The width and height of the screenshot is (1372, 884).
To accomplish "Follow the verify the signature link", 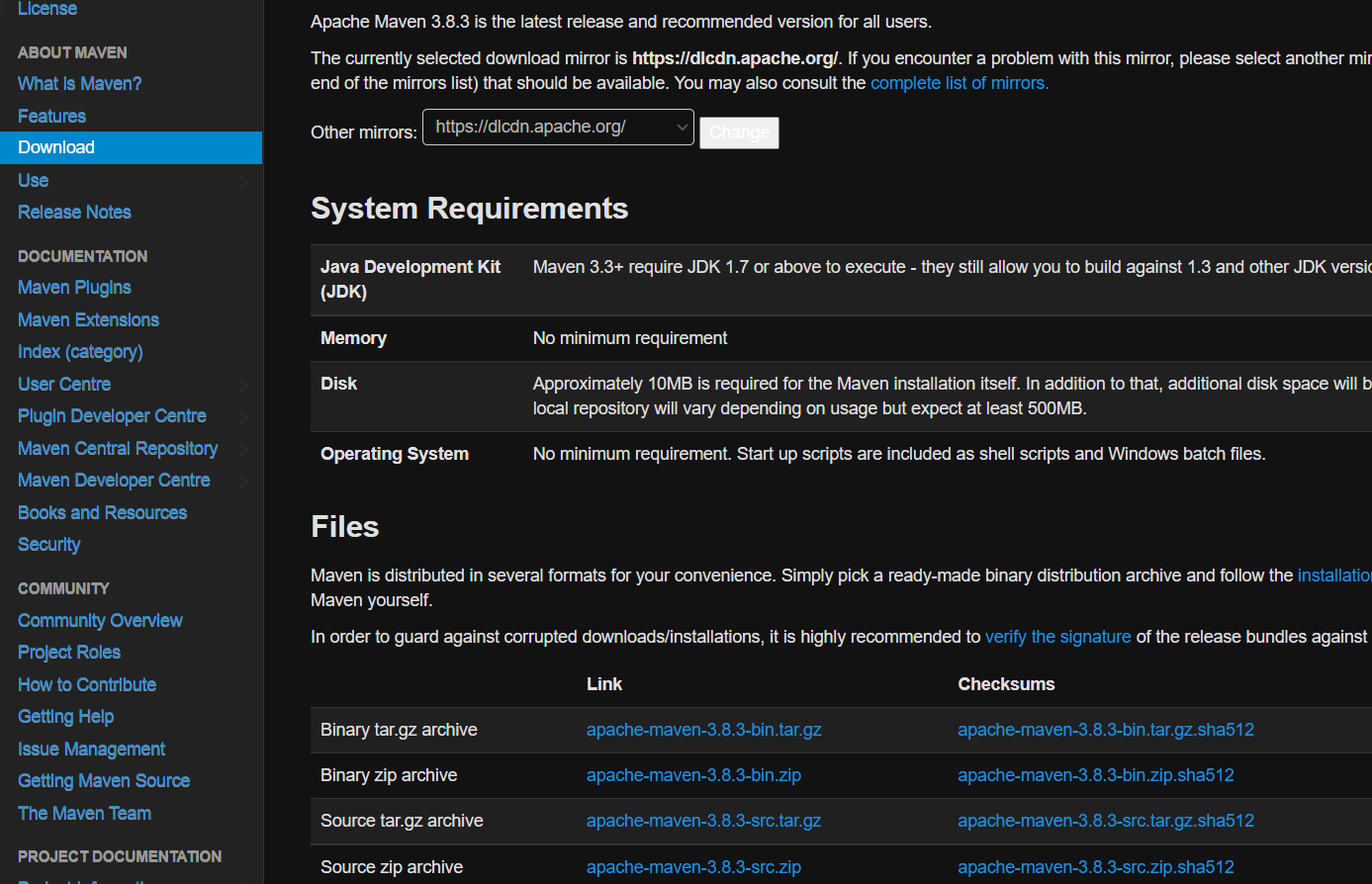I will tap(1057, 637).
